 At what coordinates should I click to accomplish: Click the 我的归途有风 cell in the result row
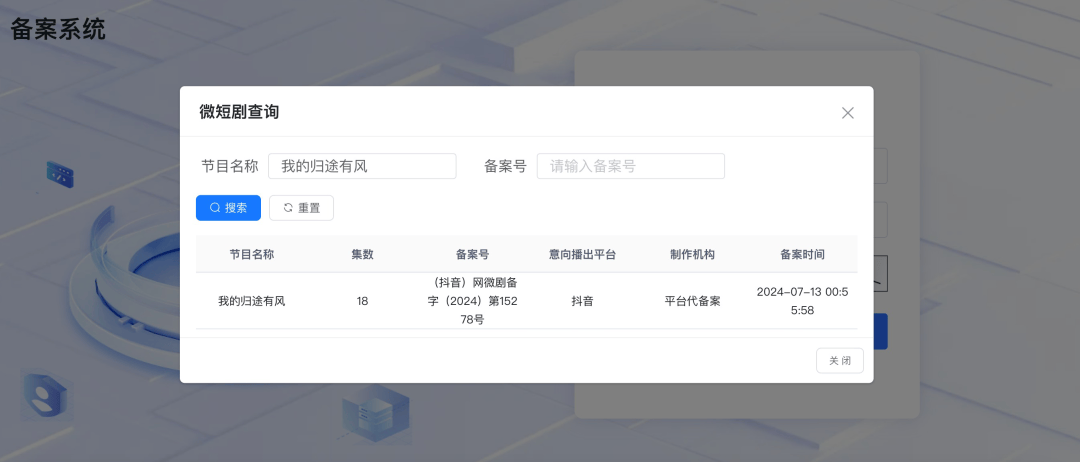pyautogui.click(x=252, y=301)
